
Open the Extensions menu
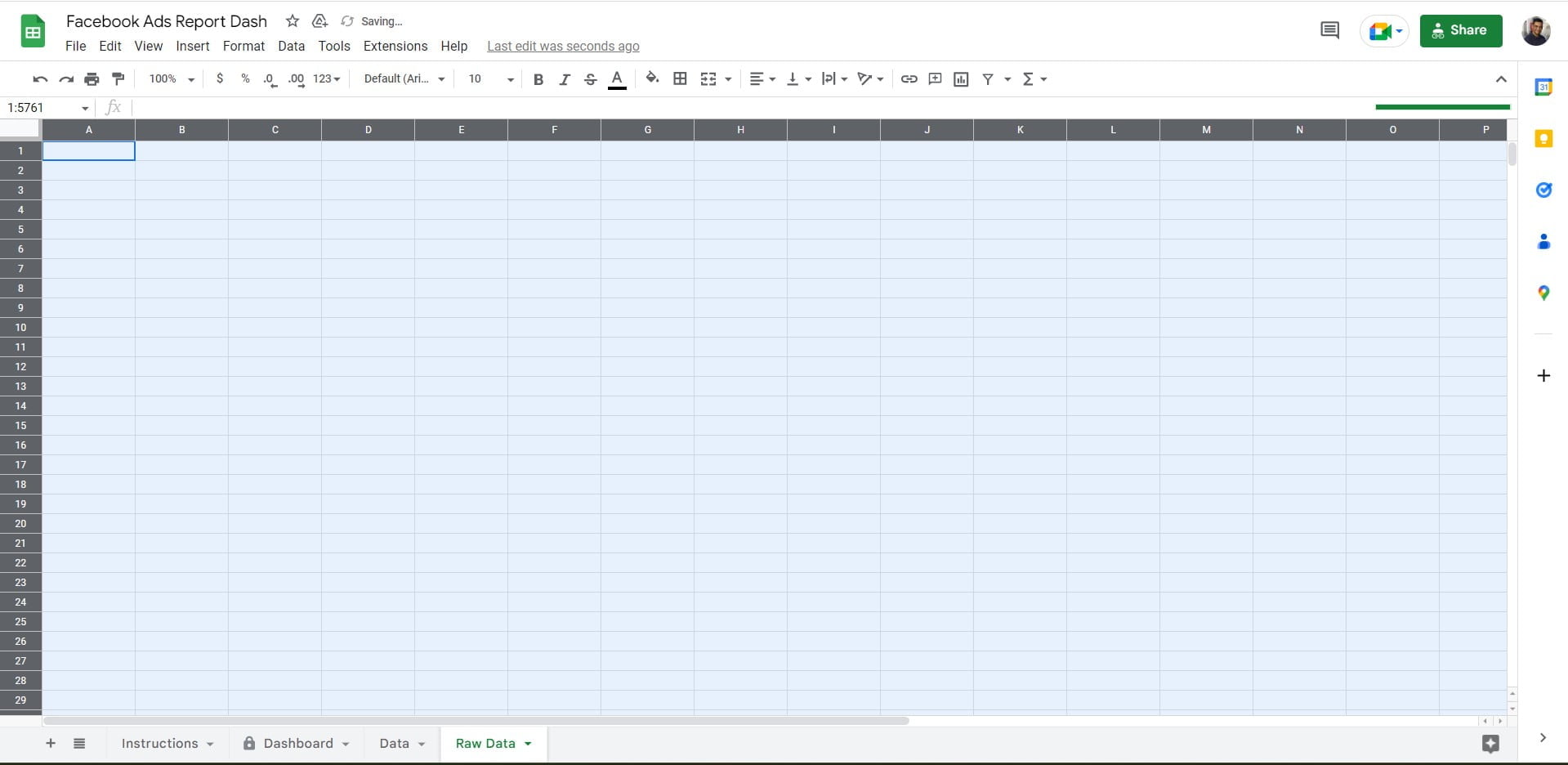[x=395, y=46]
